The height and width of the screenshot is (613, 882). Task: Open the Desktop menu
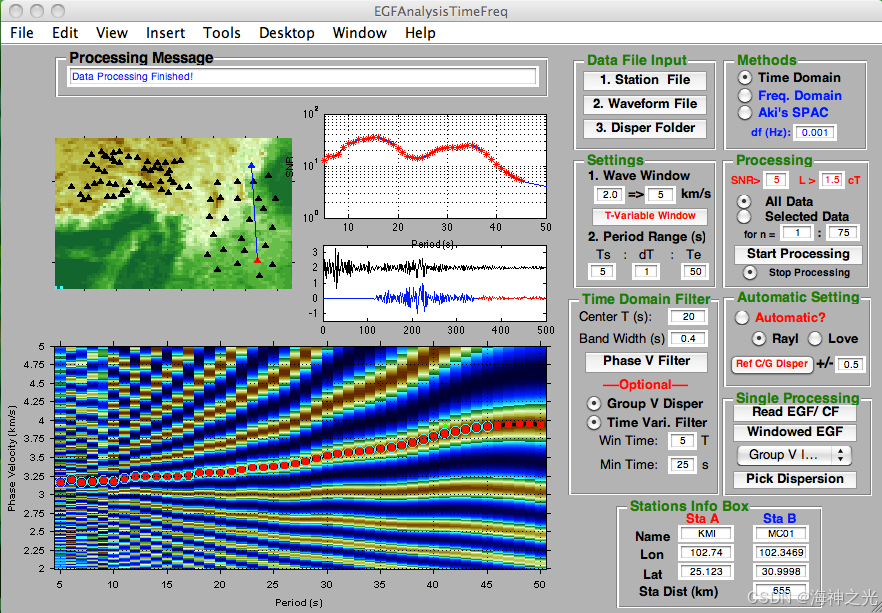pos(286,33)
